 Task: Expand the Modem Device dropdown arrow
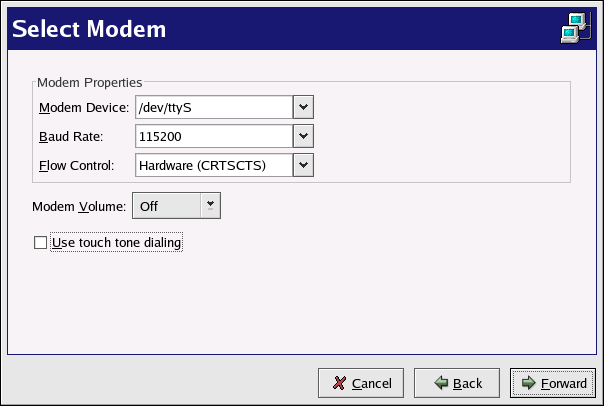coord(304,107)
